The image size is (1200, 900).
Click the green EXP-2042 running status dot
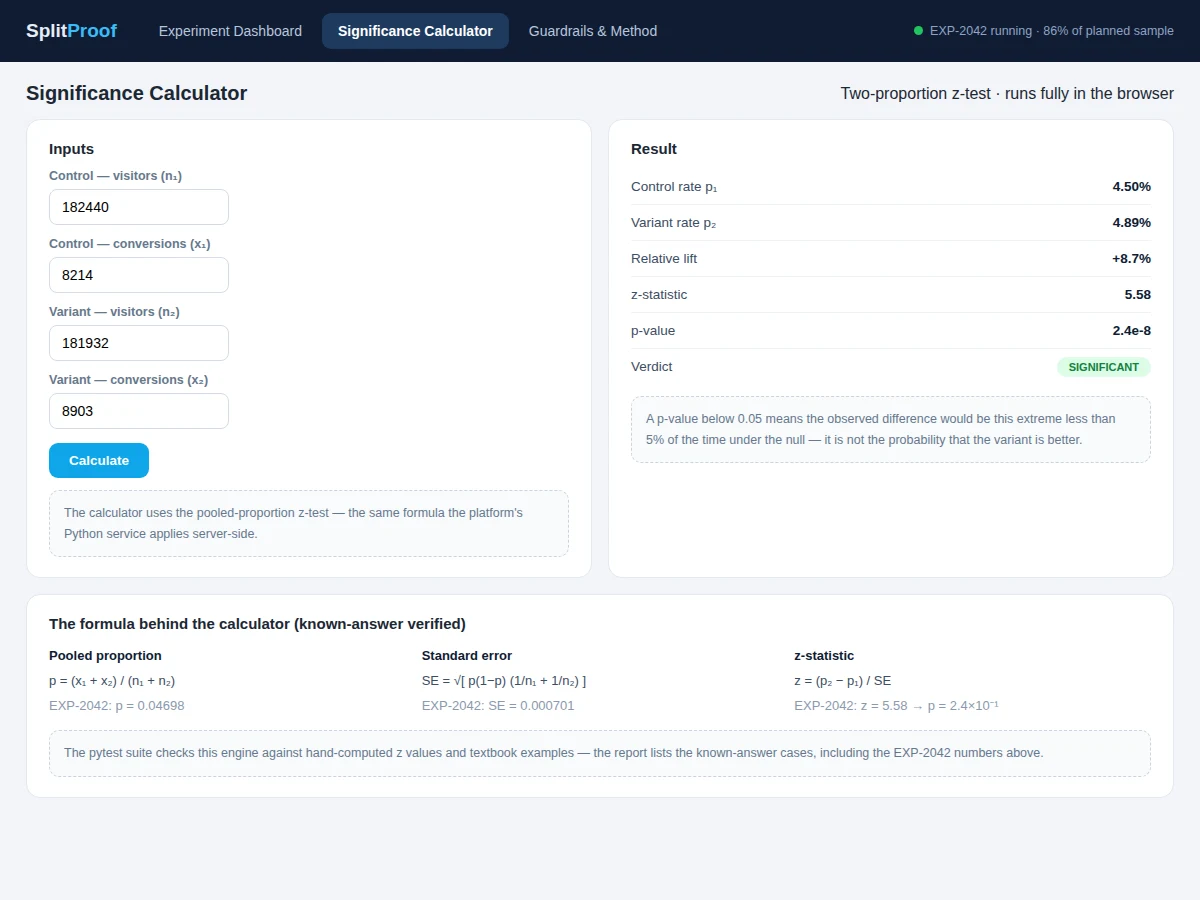point(918,31)
